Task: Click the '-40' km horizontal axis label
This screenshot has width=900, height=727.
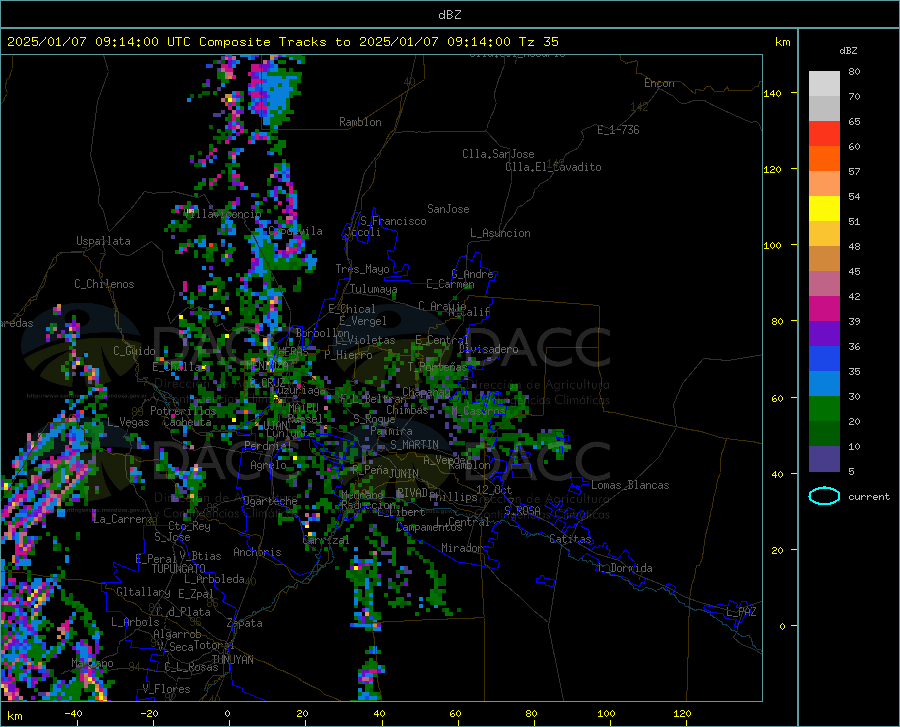Action: pyautogui.click(x=72, y=714)
